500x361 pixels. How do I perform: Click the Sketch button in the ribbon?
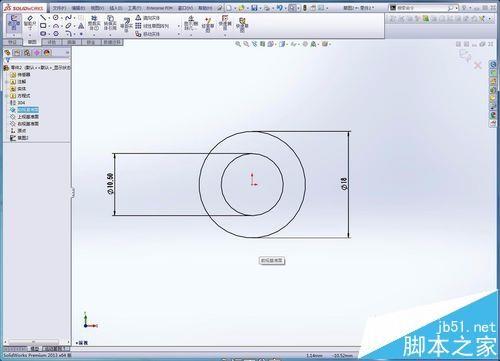14,23
